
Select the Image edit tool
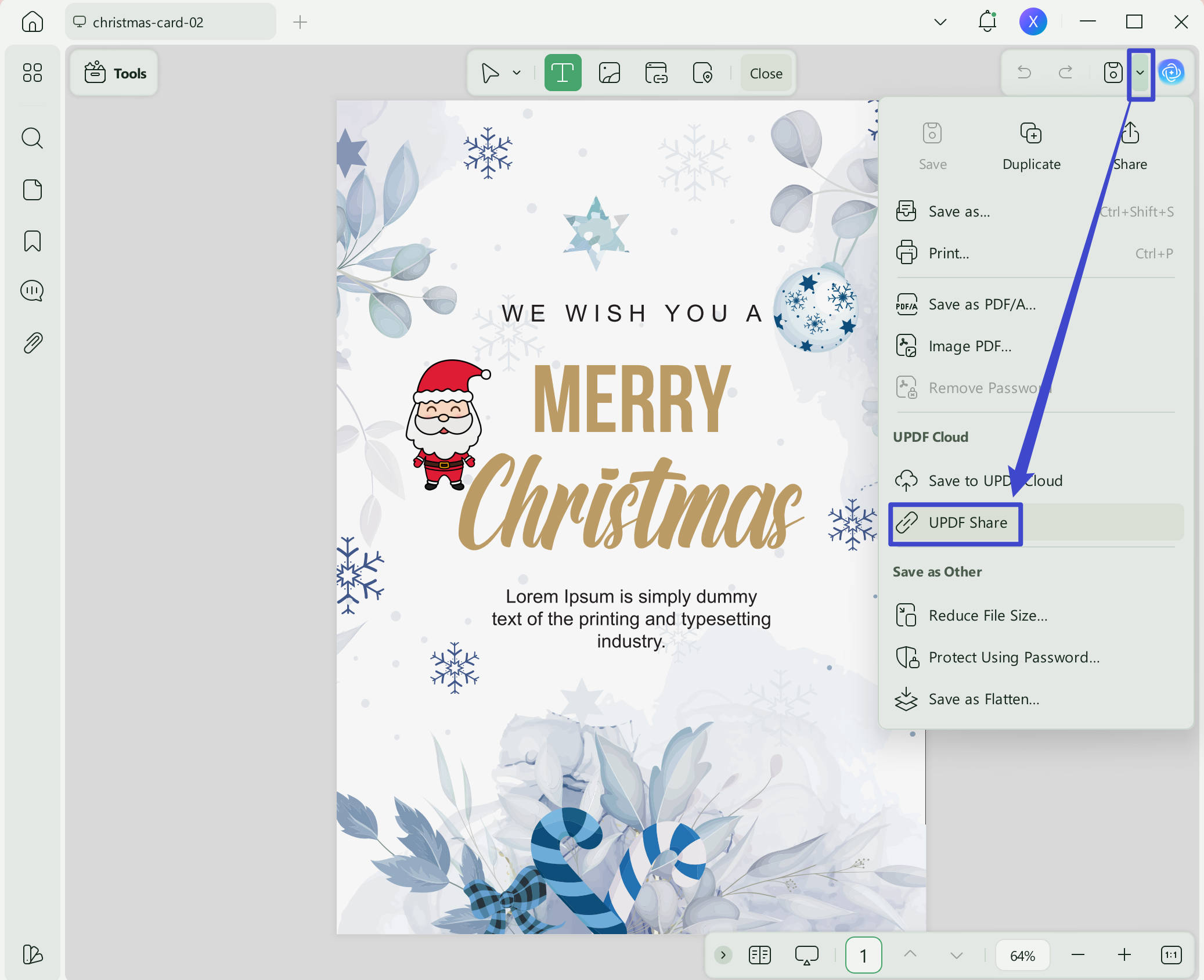(610, 73)
